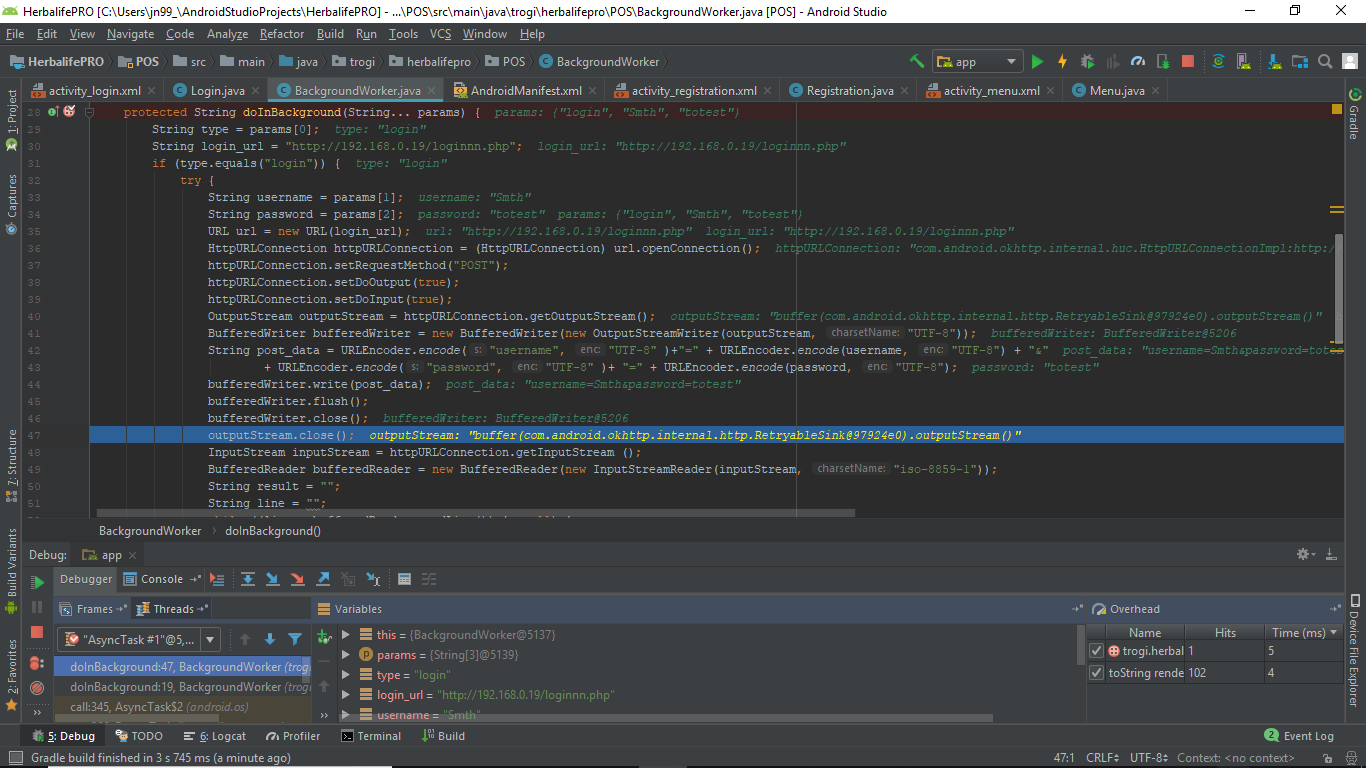
Task: Click the Step Over debugger icon
Action: [247, 579]
